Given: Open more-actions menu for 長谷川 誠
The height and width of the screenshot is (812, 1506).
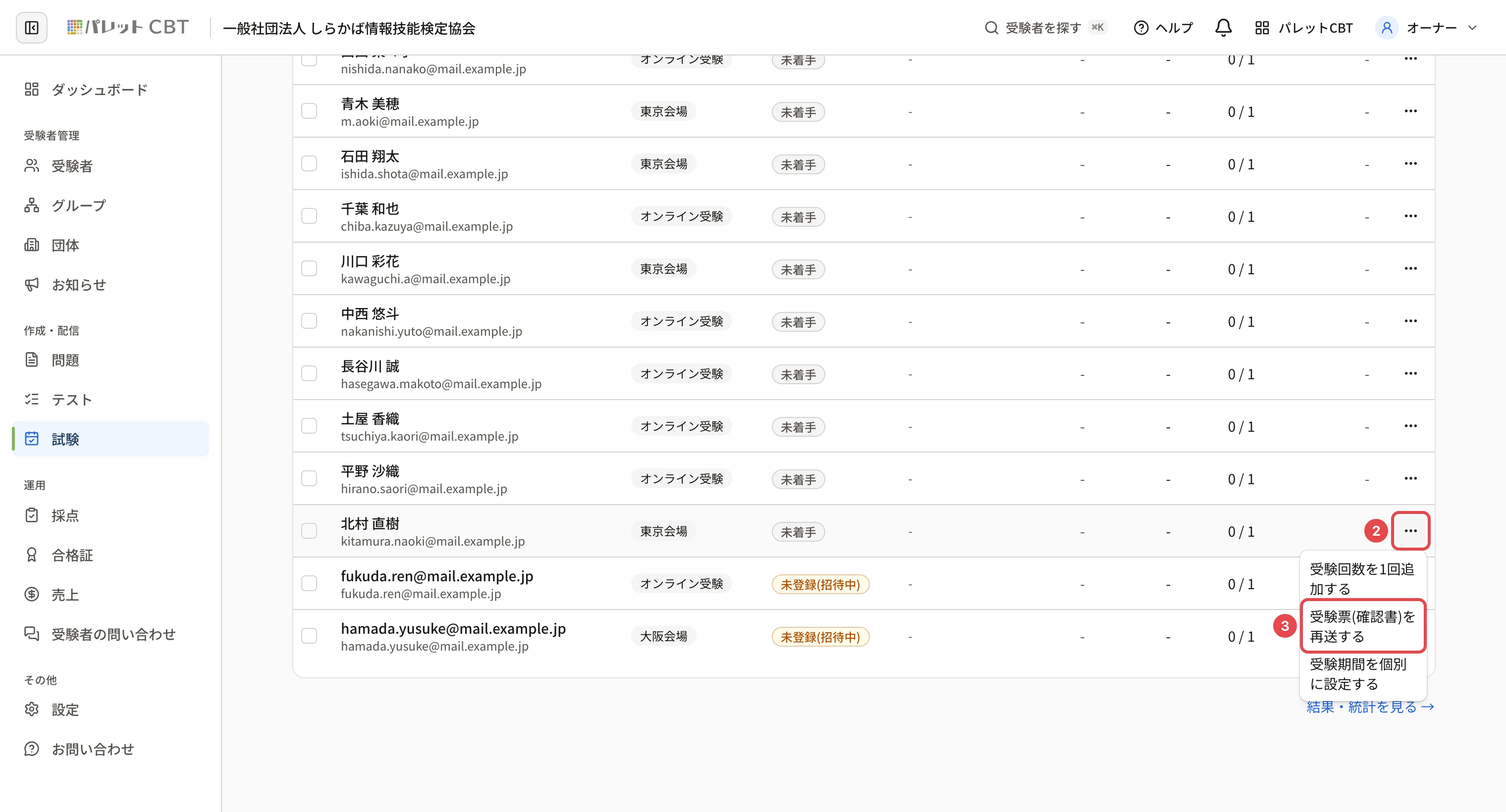Looking at the screenshot, I should point(1410,373).
